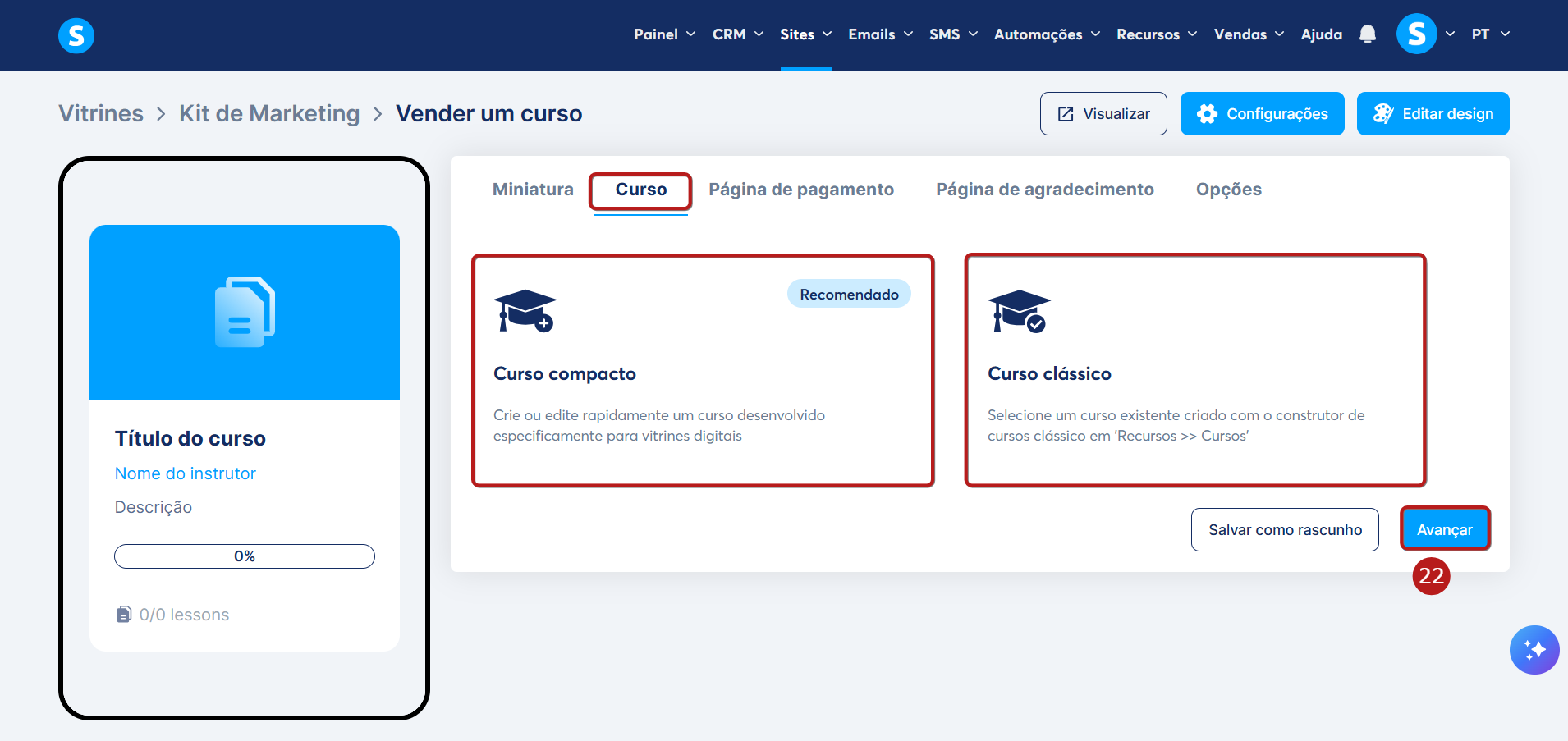1568x741 pixels.
Task: Click the lessons file icon in the preview
Action: [x=124, y=614]
